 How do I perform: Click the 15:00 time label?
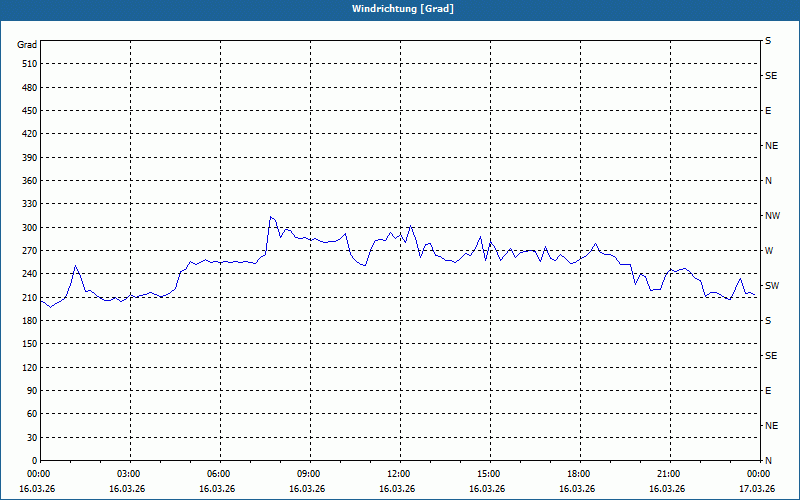pyautogui.click(x=490, y=474)
